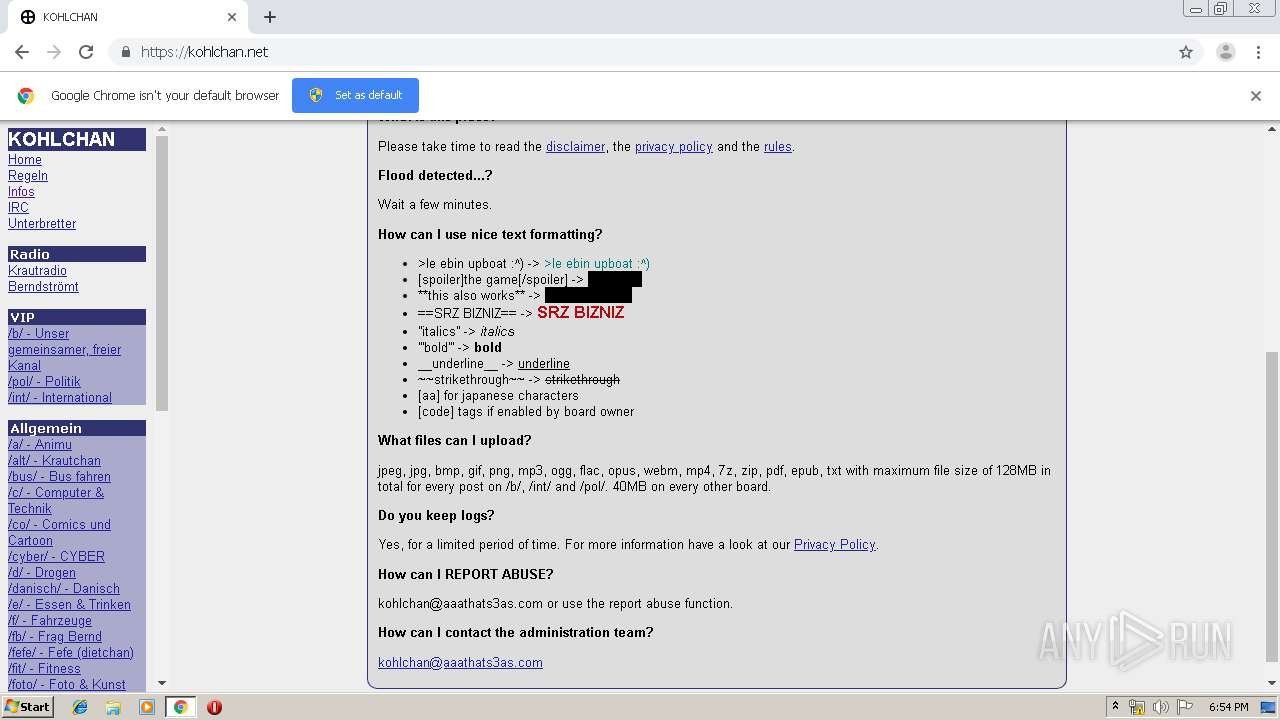Click the volume speaker tray icon

pos(1160,707)
